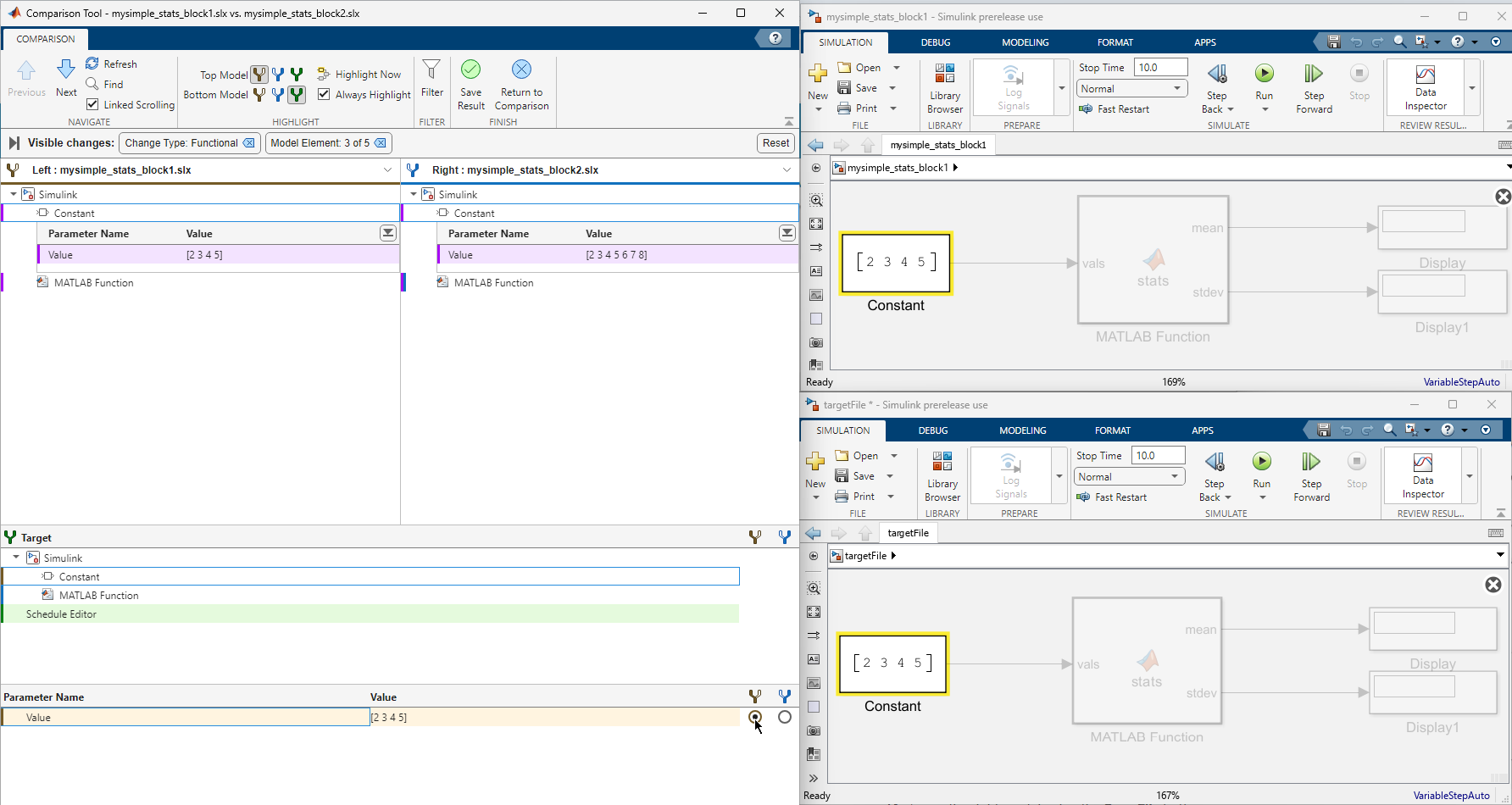Open the MODELING tab in mysimple_stats_block1 window
The height and width of the screenshot is (805, 1512).
click(x=1026, y=42)
